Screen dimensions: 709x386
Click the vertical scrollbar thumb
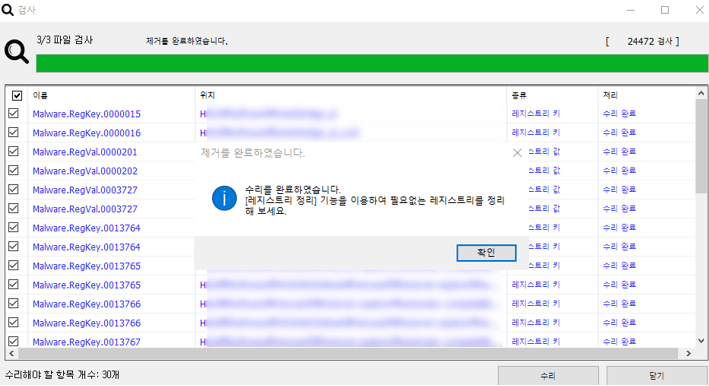(x=701, y=147)
